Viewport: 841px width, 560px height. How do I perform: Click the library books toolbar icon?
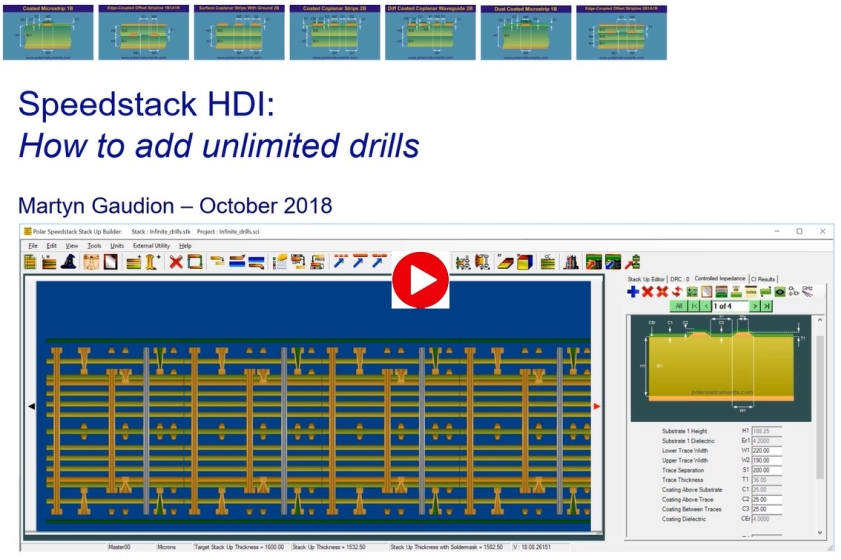(x=571, y=262)
